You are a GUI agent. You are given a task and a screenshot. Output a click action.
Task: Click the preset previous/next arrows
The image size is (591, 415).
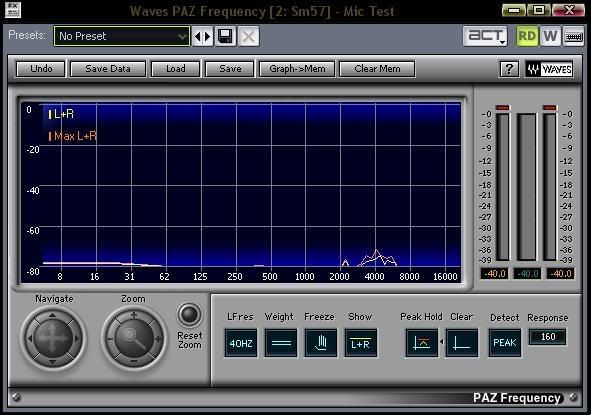click(x=202, y=37)
